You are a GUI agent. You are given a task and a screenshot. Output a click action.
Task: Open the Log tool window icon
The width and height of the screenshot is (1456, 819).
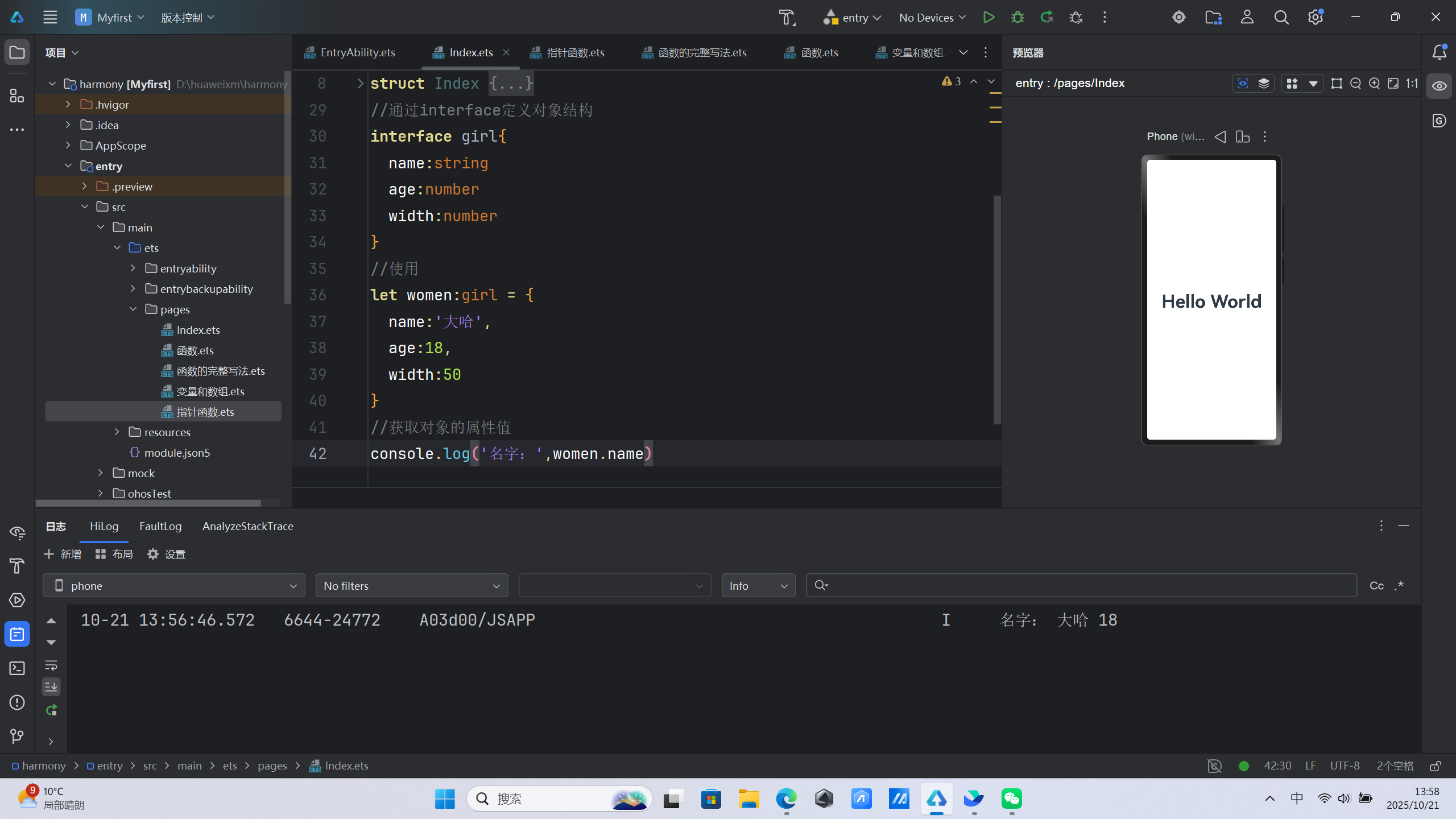[17, 634]
